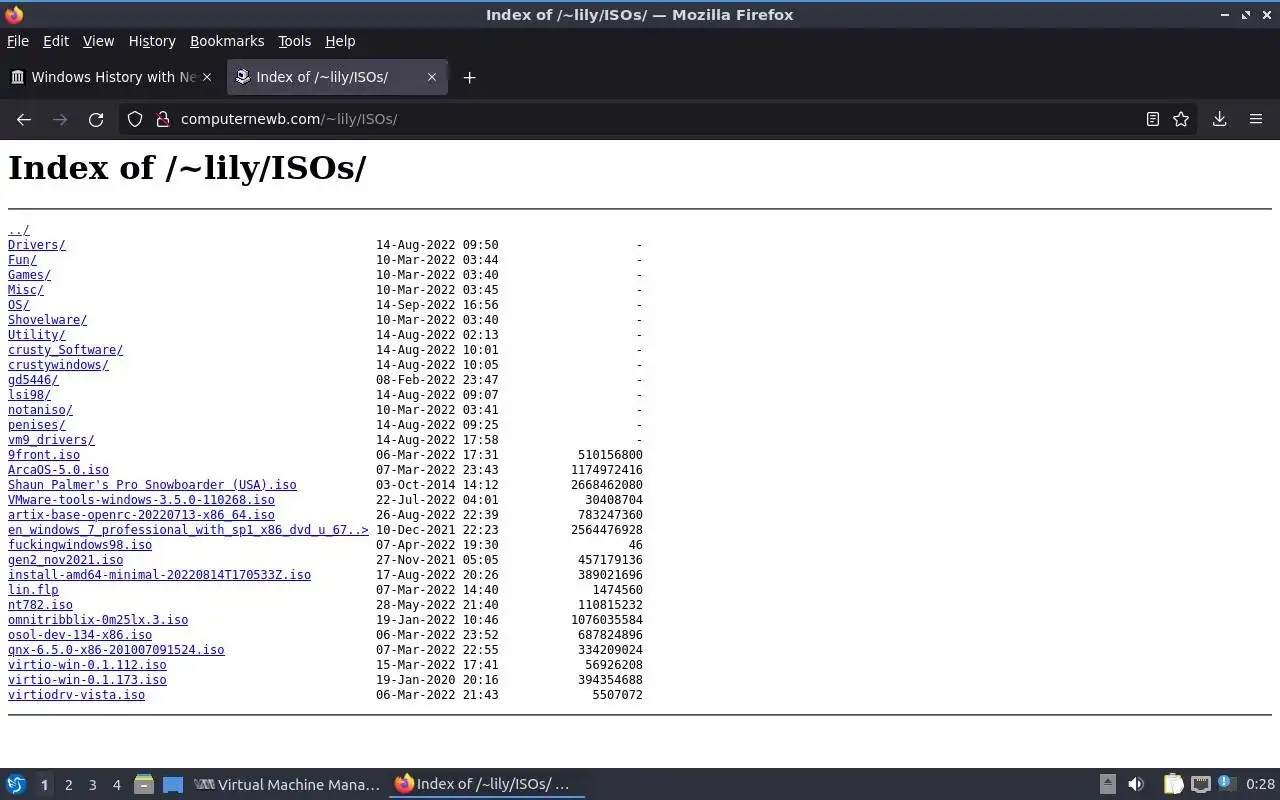Download lin.flp floppy image
Screen dimensions: 1280x800
tap(33, 590)
